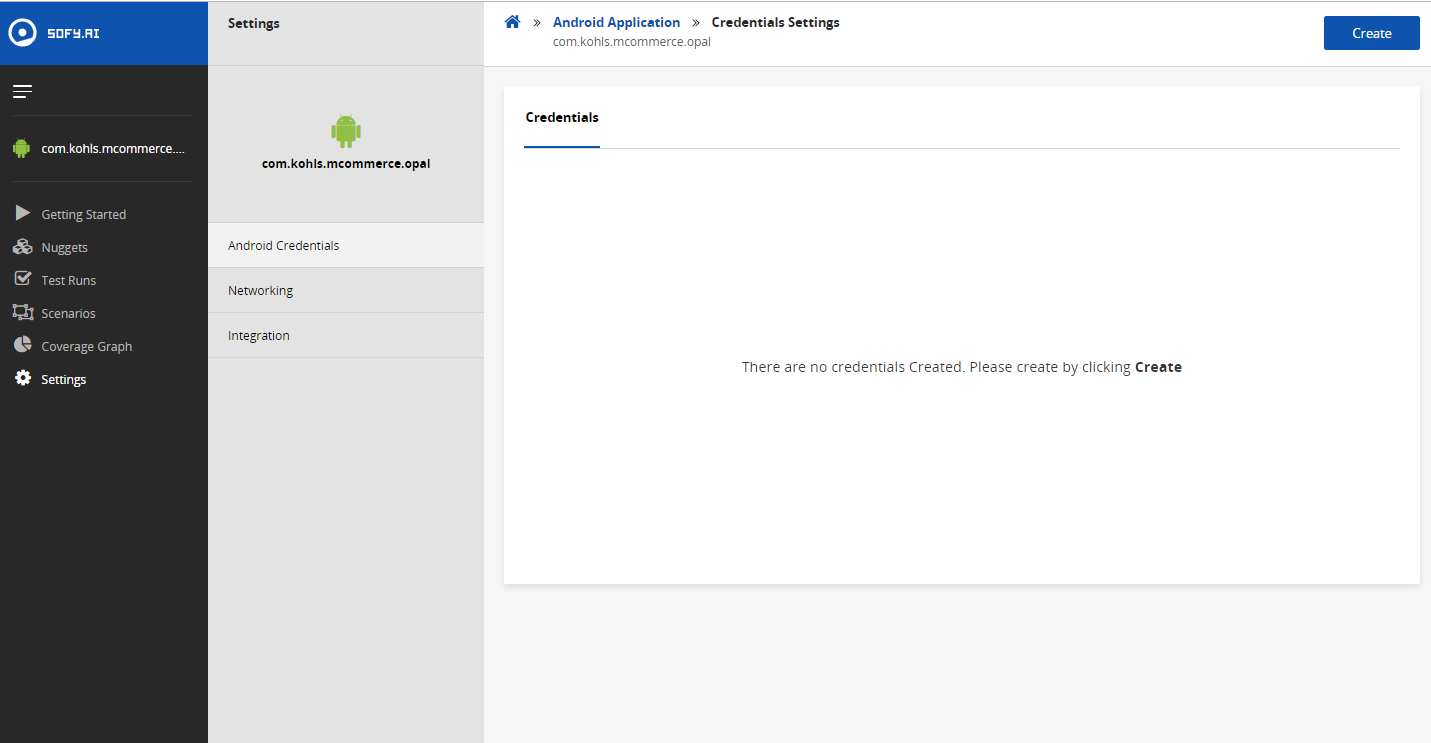Open Getting Started in sidebar
Screen dimensions: 1431x743
point(83,214)
